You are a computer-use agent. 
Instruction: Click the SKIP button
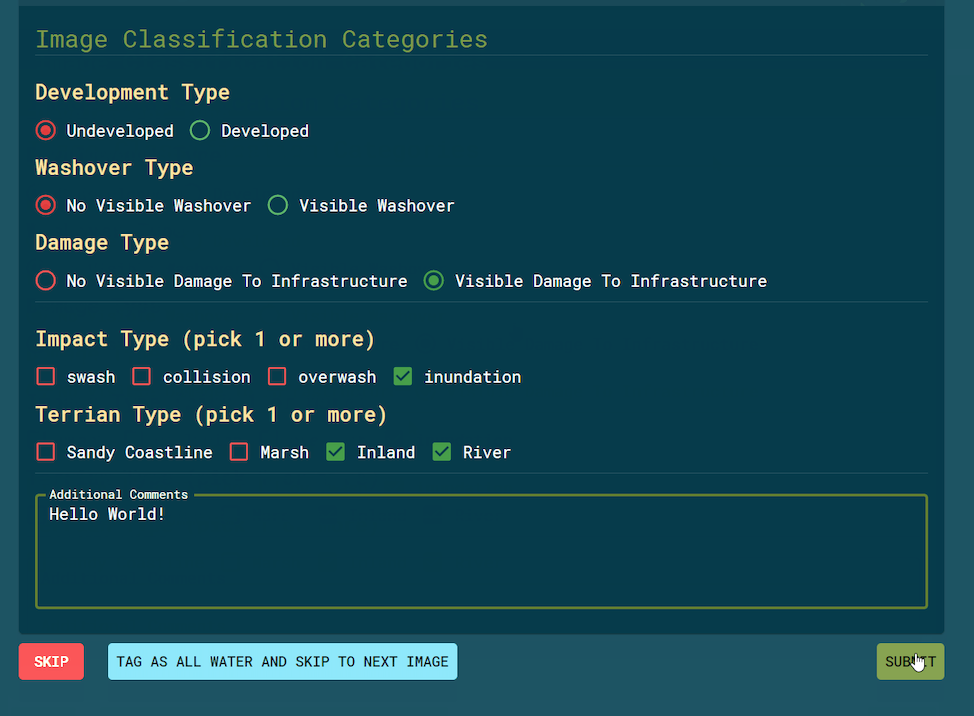[51, 661]
